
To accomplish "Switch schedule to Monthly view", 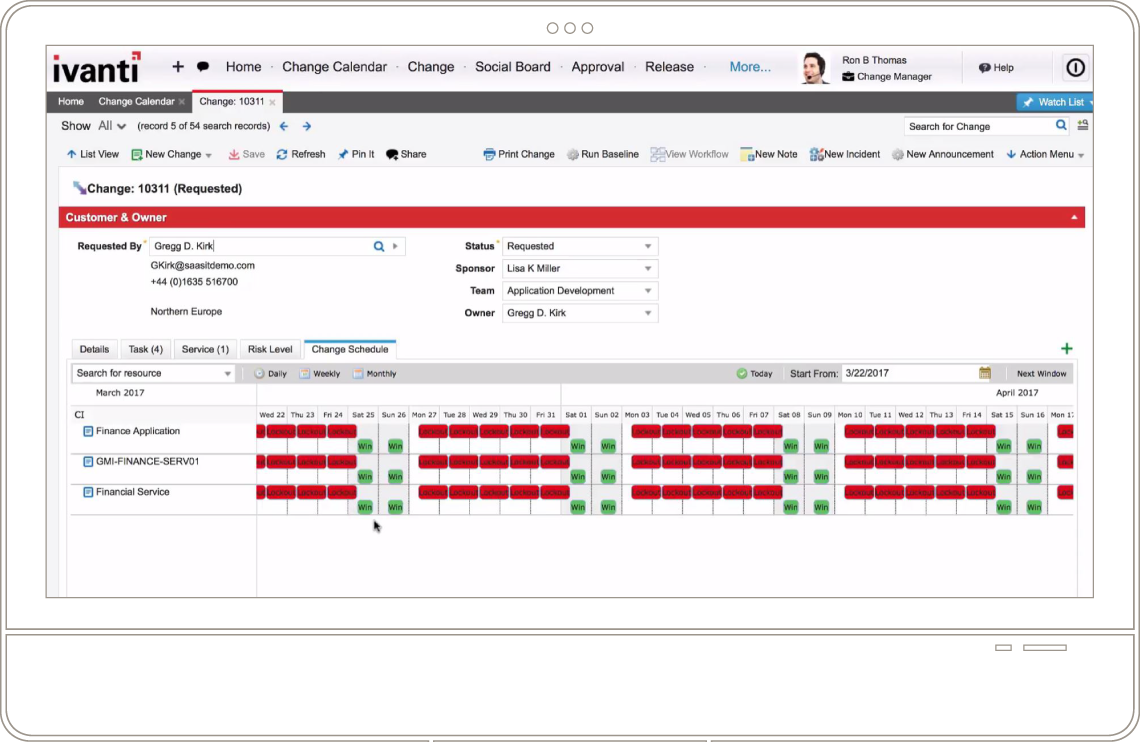I will coord(374,374).
